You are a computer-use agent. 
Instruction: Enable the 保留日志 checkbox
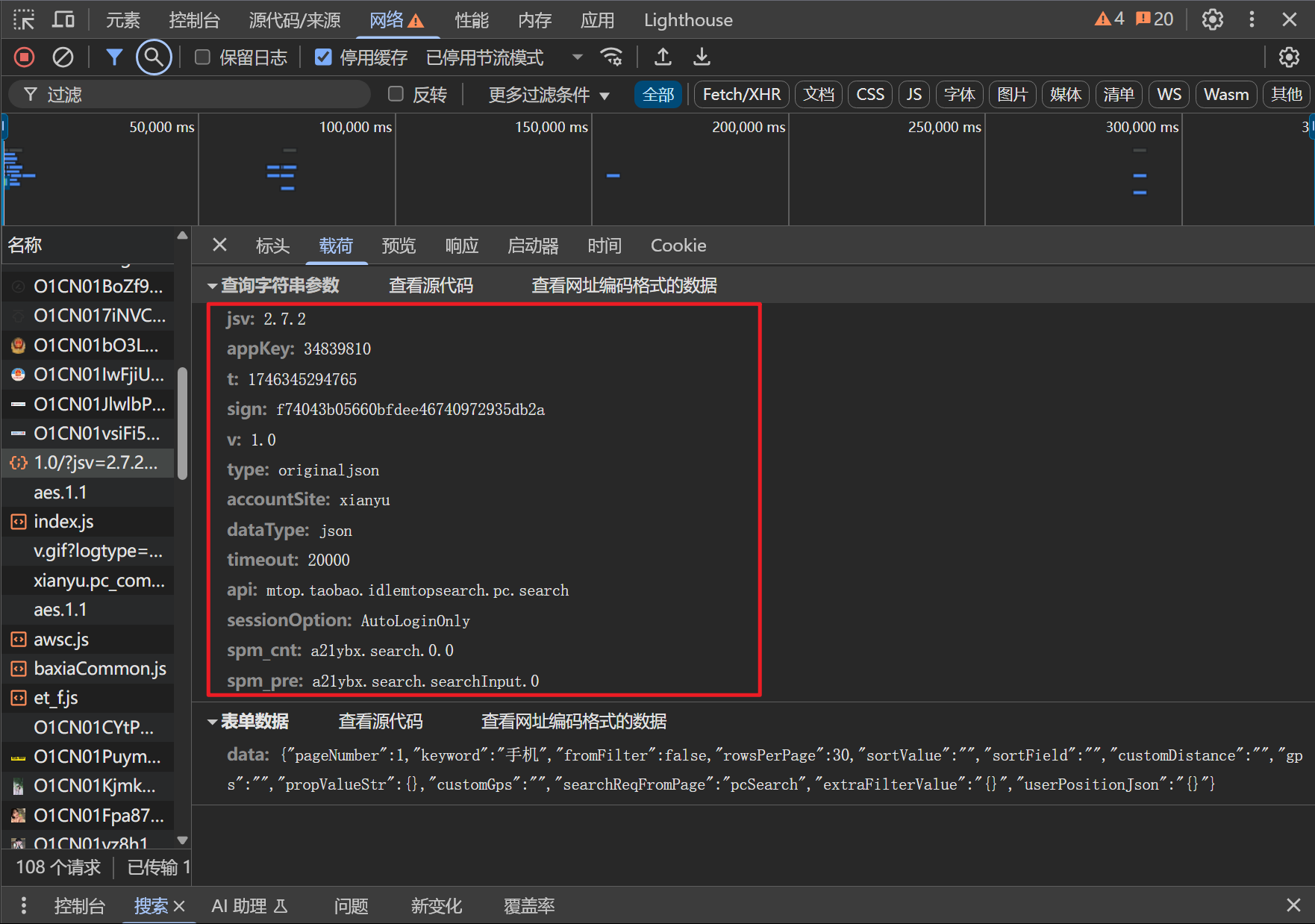coord(202,57)
